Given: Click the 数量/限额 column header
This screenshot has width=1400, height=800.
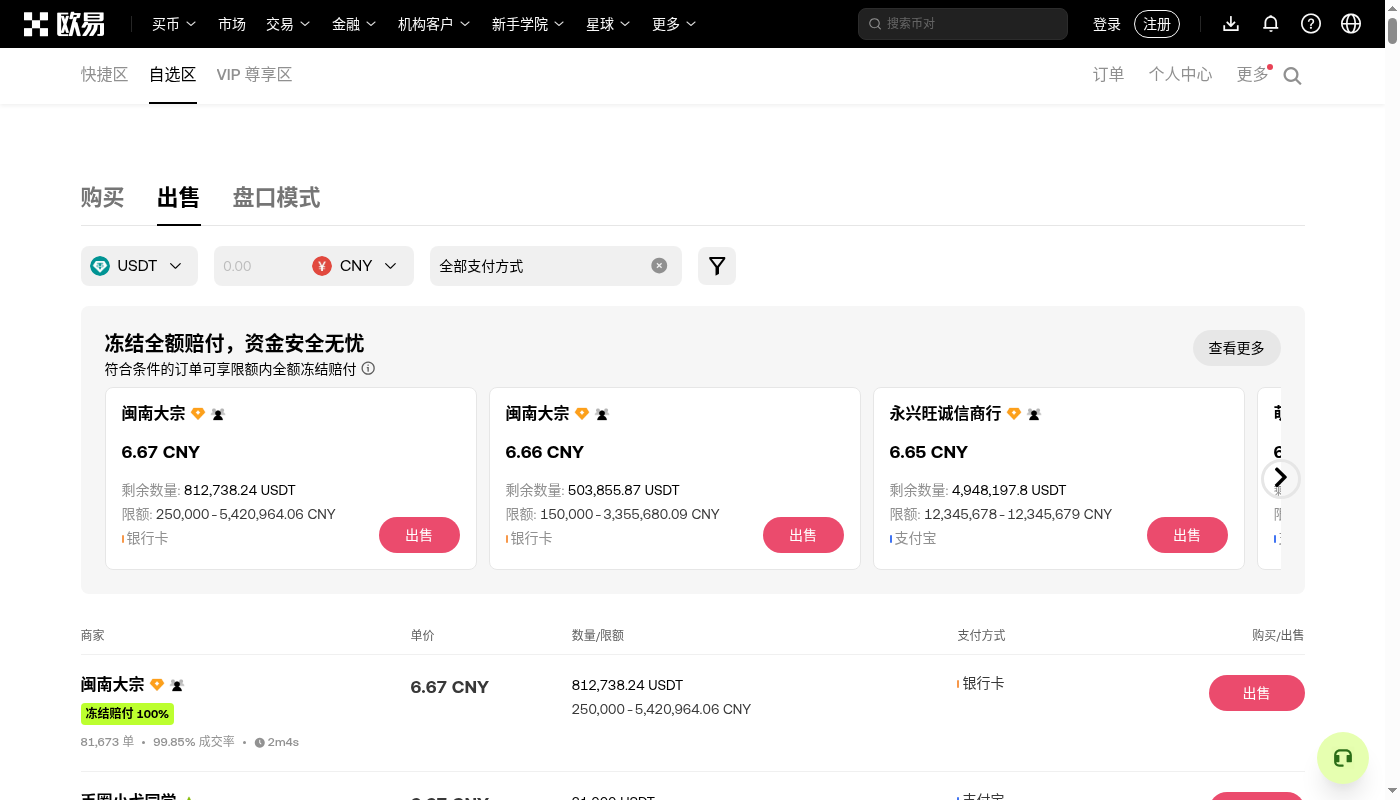Looking at the screenshot, I should click(598, 635).
